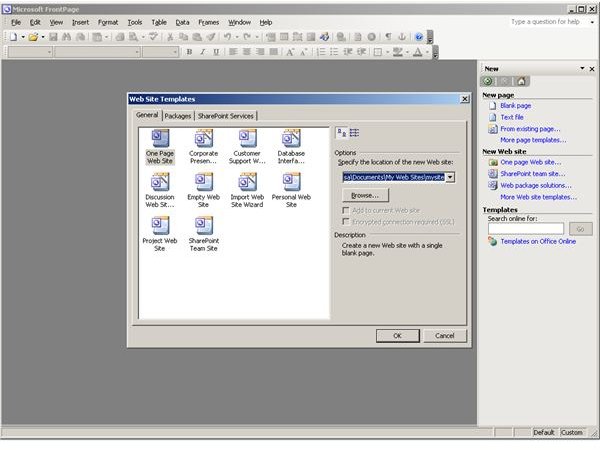Expand the Open button dropdown arrow

[43, 37]
